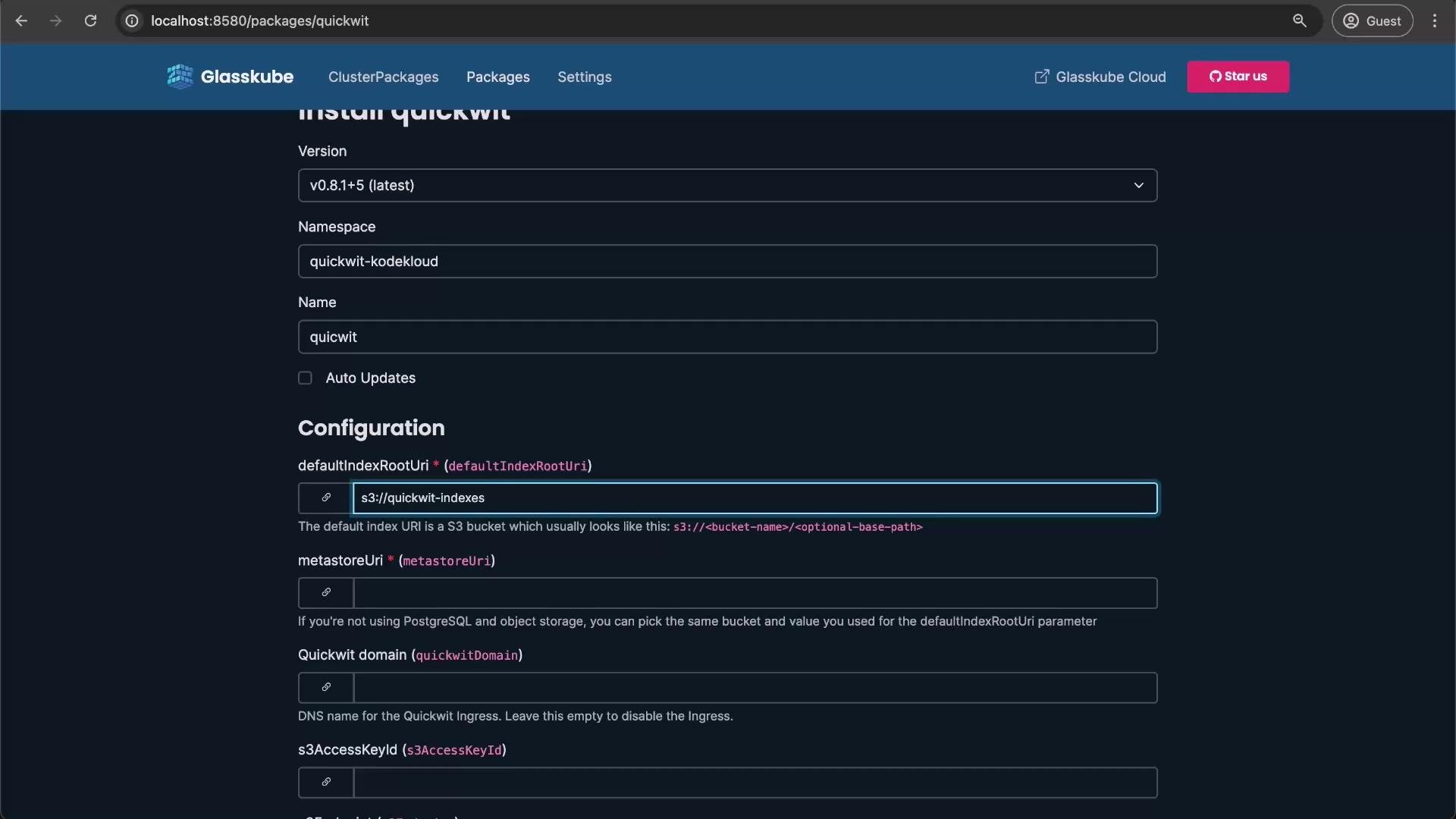This screenshot has width=1456, height=819.
Task: Click the link icon beside metastoreUri field
Action: coord(326,592)
